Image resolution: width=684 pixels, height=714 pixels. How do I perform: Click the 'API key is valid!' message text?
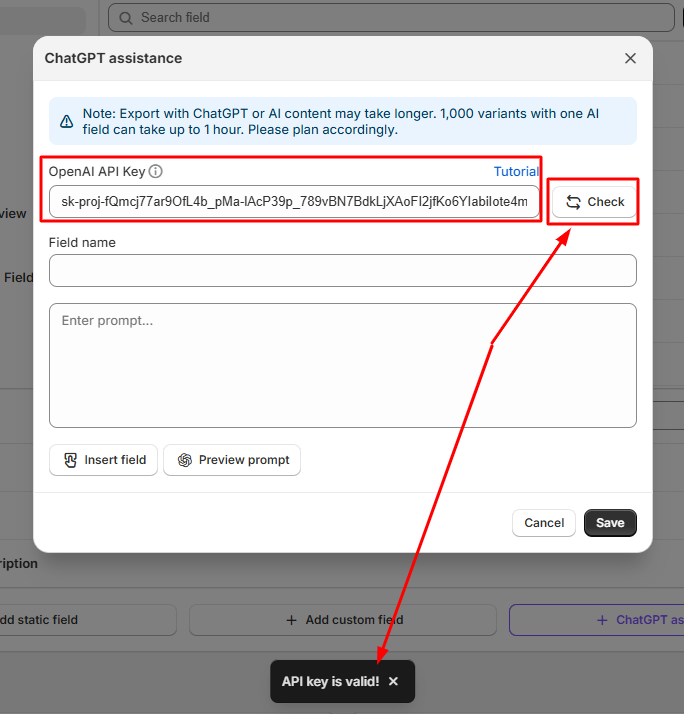[x=330, y=681]
